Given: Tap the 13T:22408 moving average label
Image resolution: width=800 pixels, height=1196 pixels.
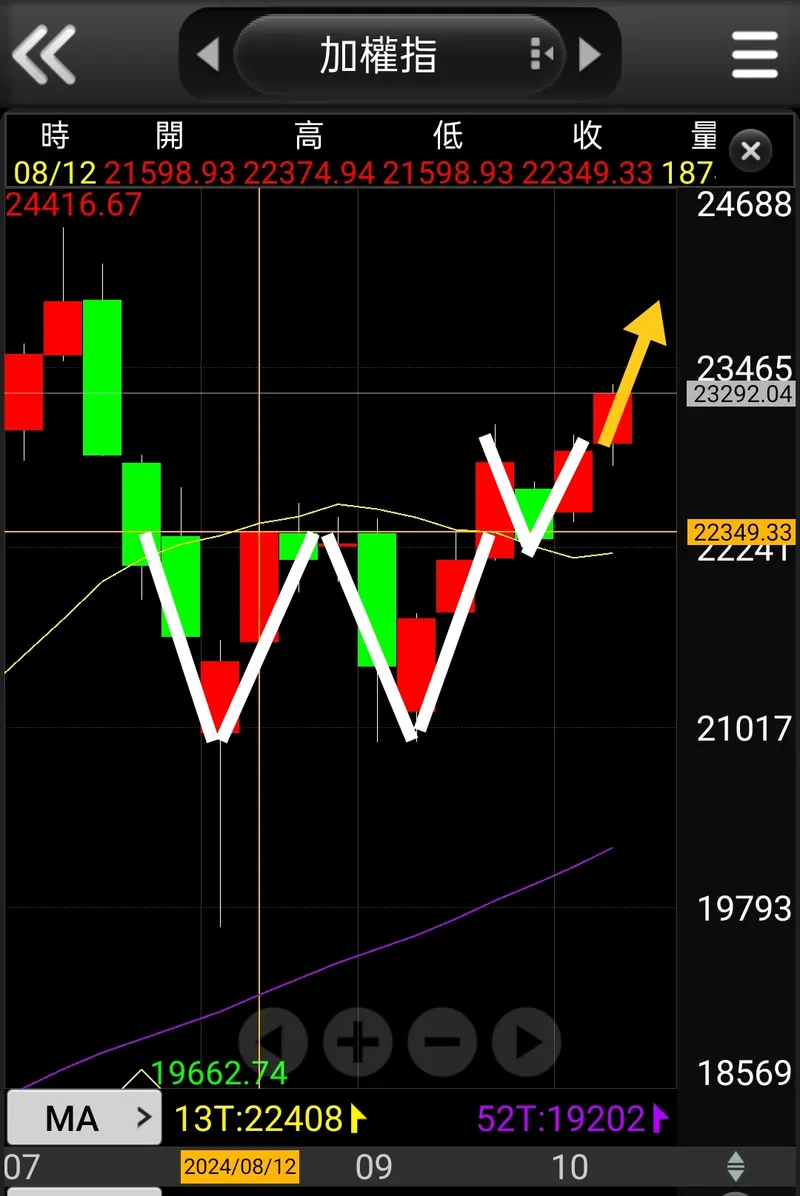Looking at the screenshot, I should (271, 1119).
